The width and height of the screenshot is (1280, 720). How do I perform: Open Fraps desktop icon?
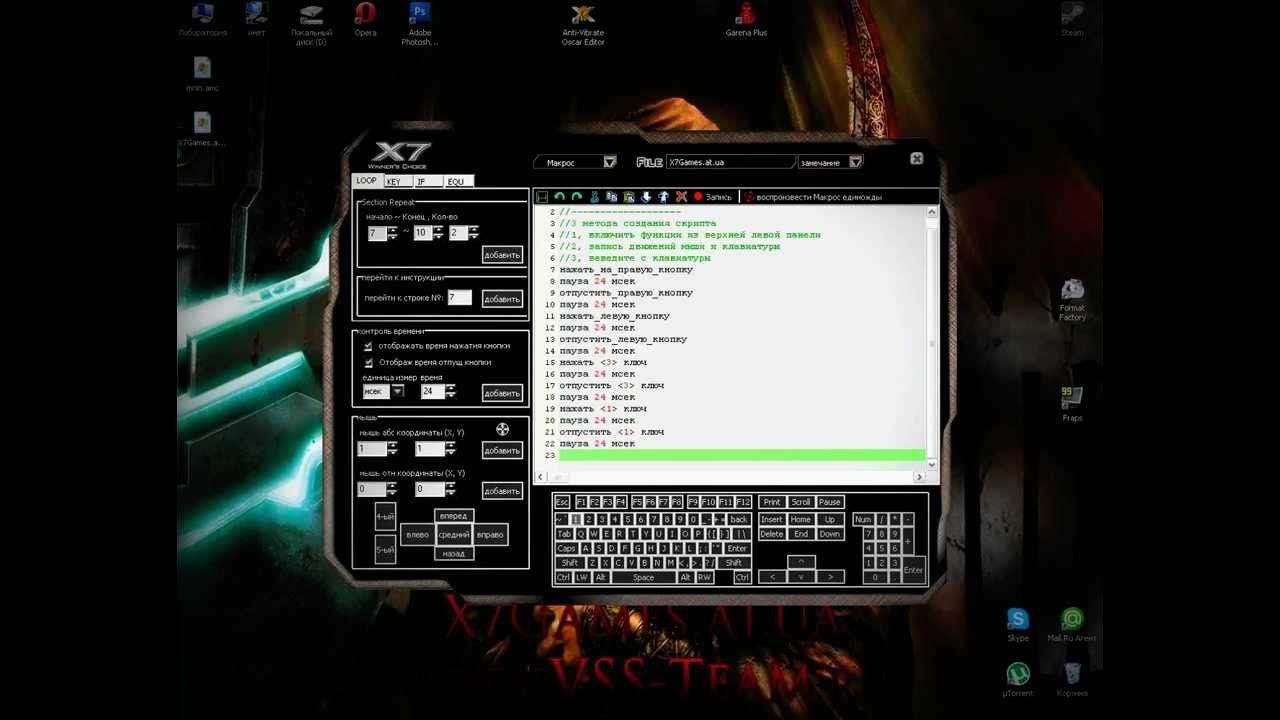[x=1072, y=403]
